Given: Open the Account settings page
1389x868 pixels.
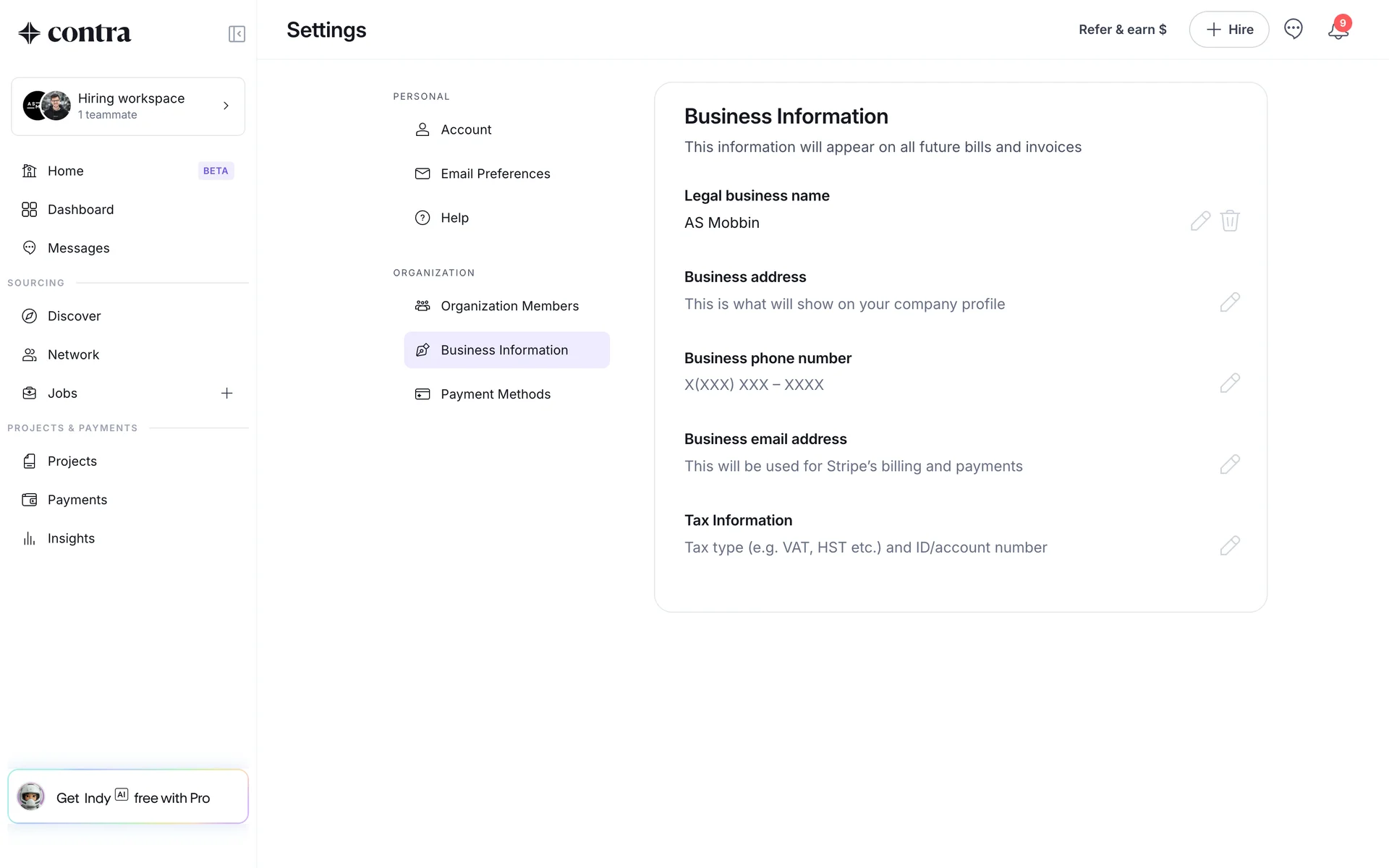Looking at the screenshot, I should 466,129.
